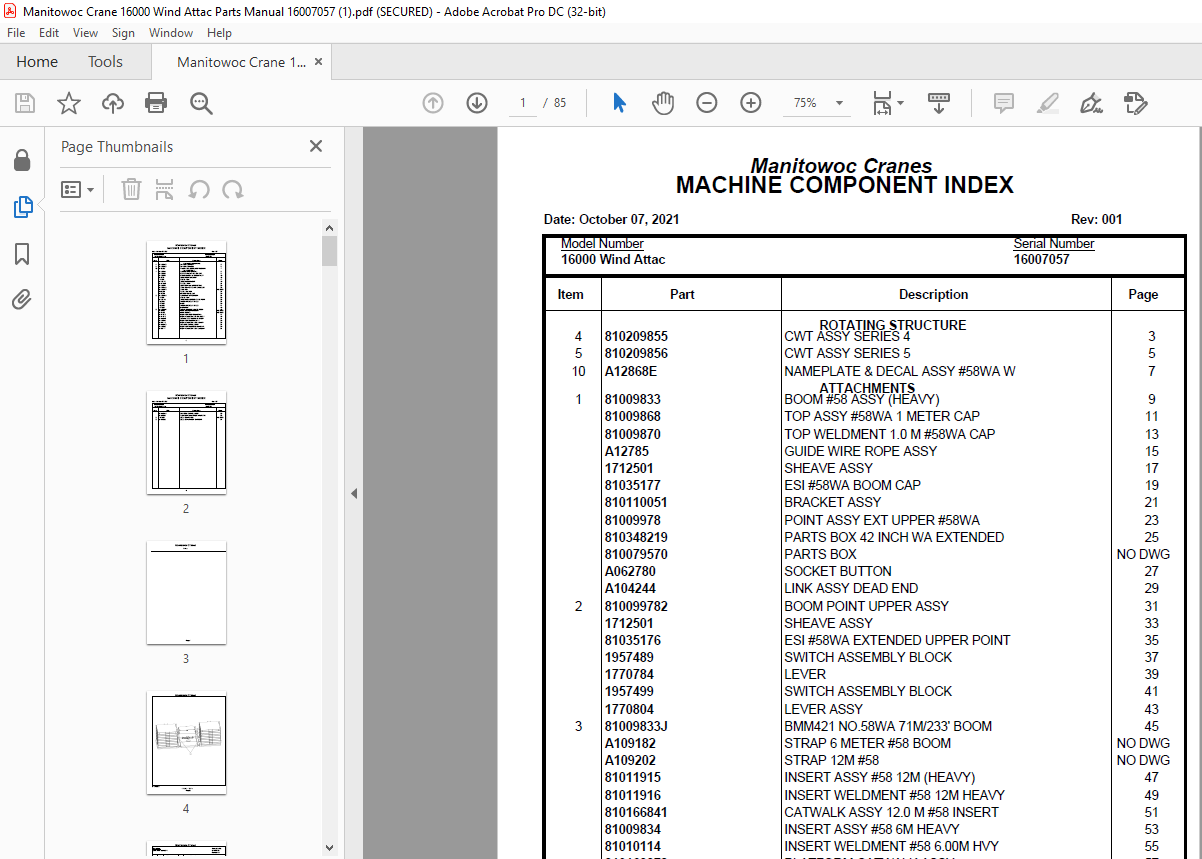Click part number 81009833J
This screenshot has height=859, width=1202.
(636, 727)
